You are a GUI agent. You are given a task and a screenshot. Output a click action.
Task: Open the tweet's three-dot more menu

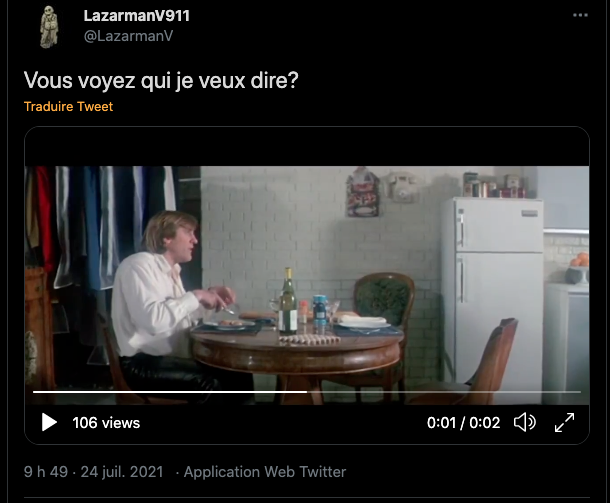pyautogui.click(x=580, y=15)
